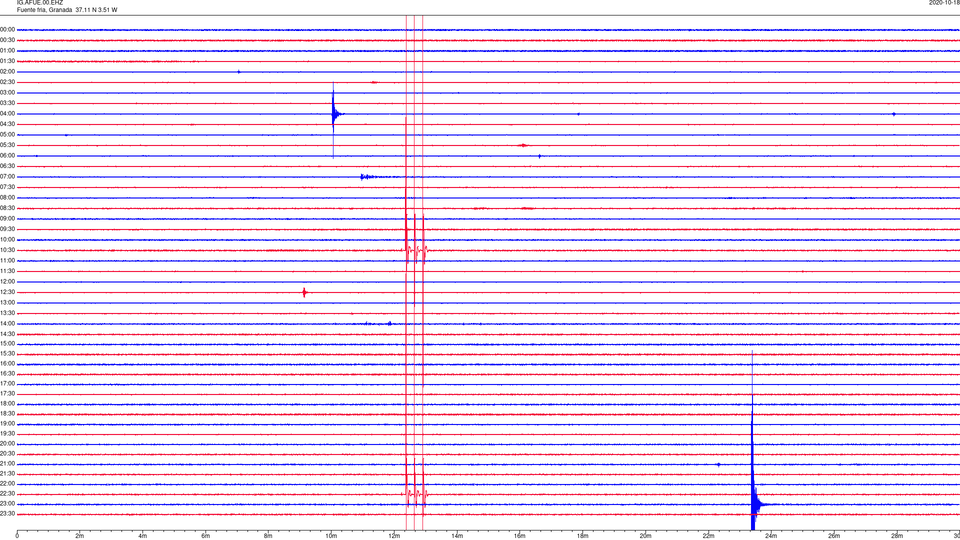Image resolution: width=960 pixels, height=540 pixels.
Task: Click the 26m tick on the minutes axis
Action: tap(834, 536)
